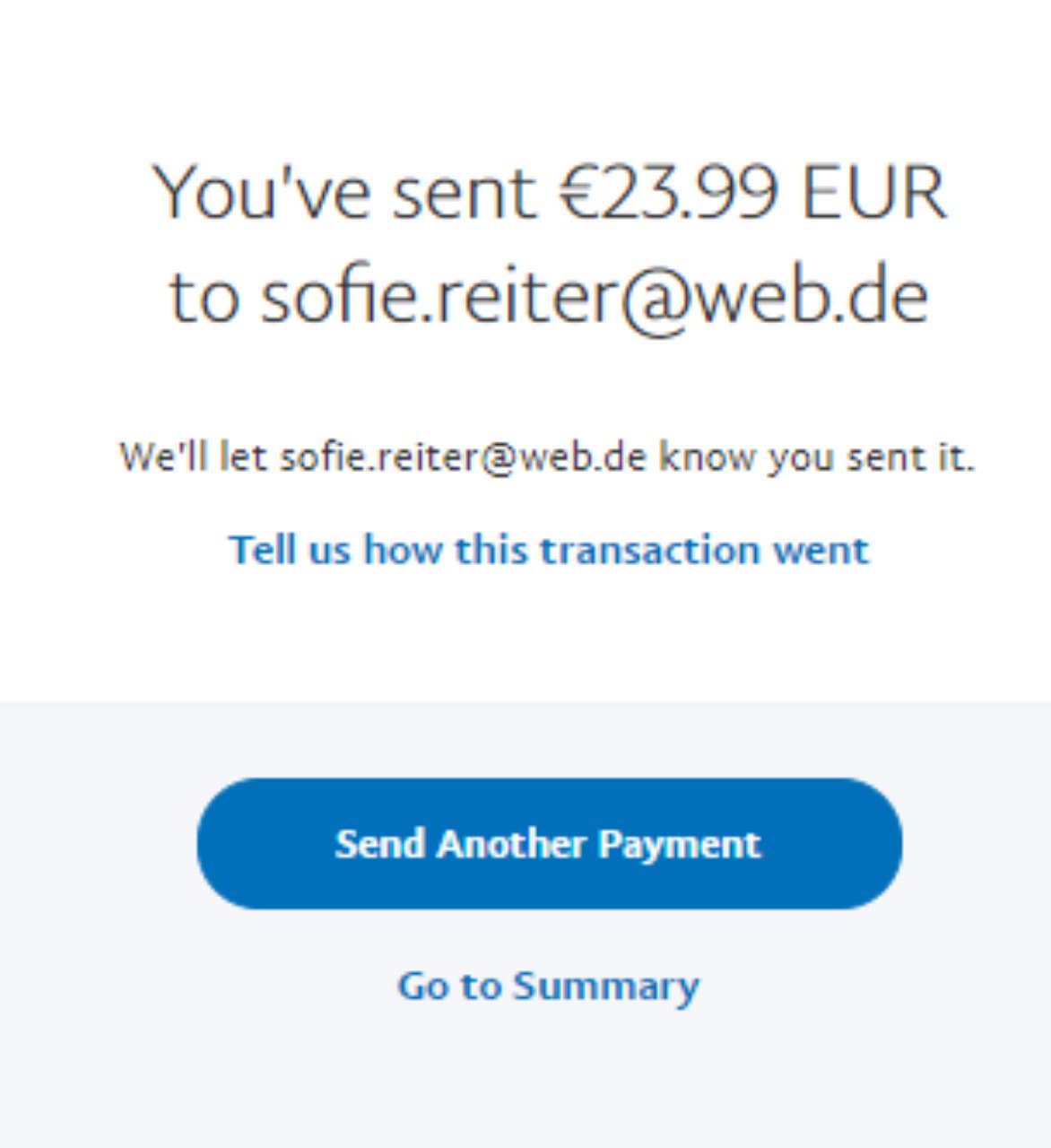This screenshot has height=1148, width=1051.
Task: Click empty white space above the heading
Action: tap(525, 72)
